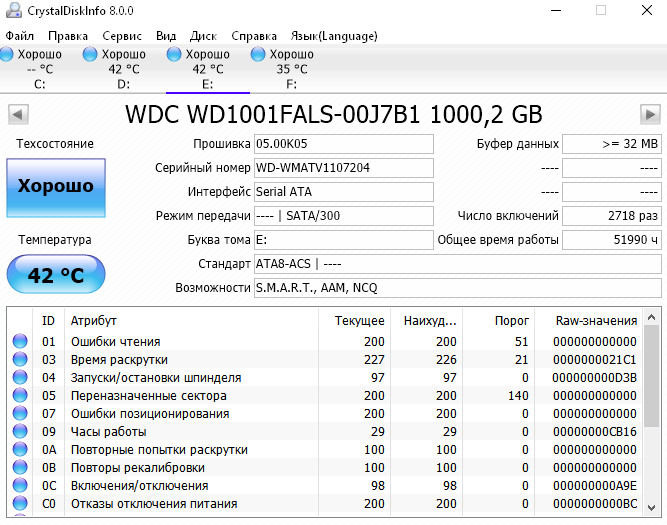This screenshot has height=525, width=667.
Task: Go to next disk arrow
Action: point(650,114)
